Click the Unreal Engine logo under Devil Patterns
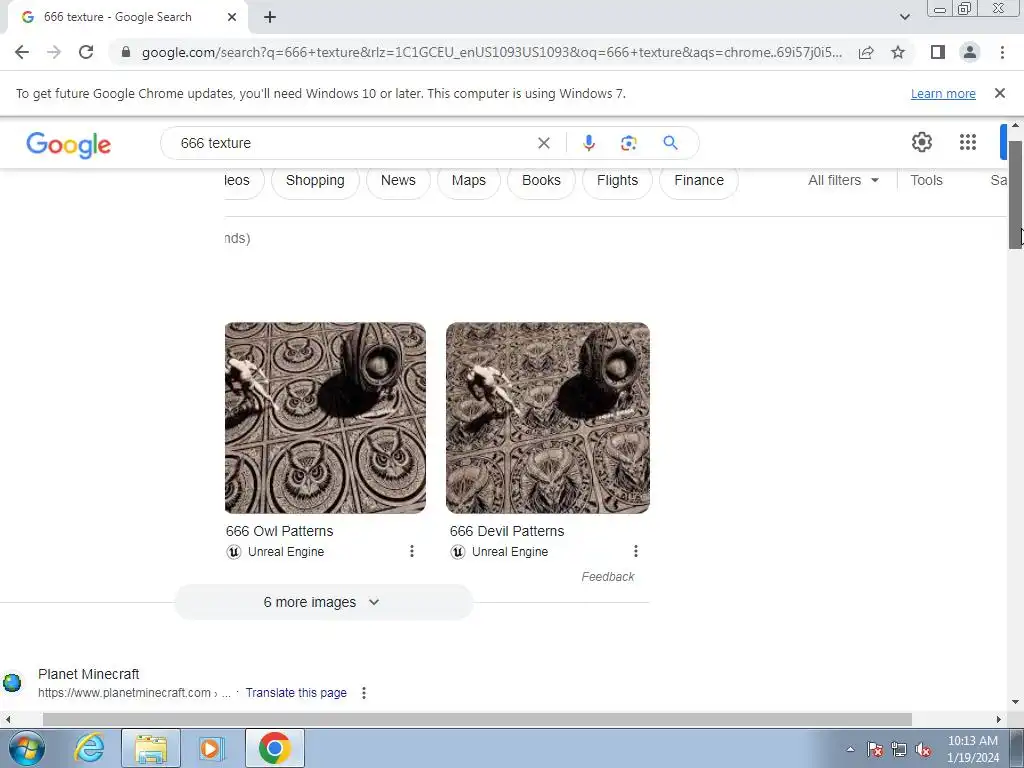The height and width of the screenshot is (768, 1024). click(x=458, y=552)
